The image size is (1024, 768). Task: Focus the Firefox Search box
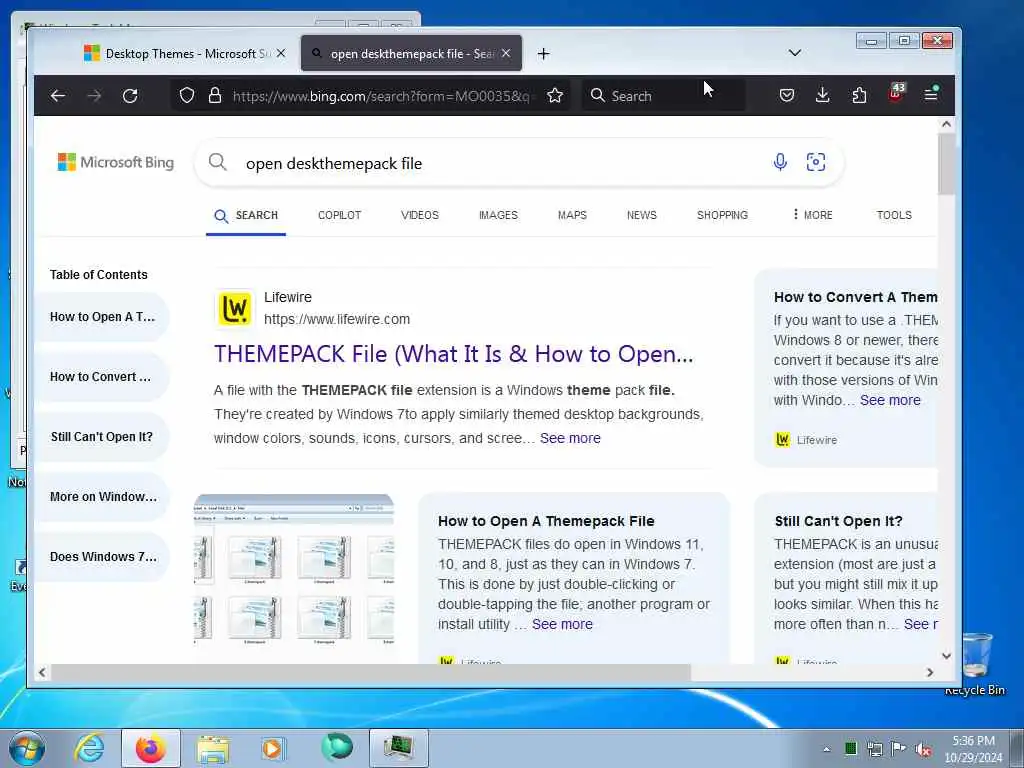point(663,96)
